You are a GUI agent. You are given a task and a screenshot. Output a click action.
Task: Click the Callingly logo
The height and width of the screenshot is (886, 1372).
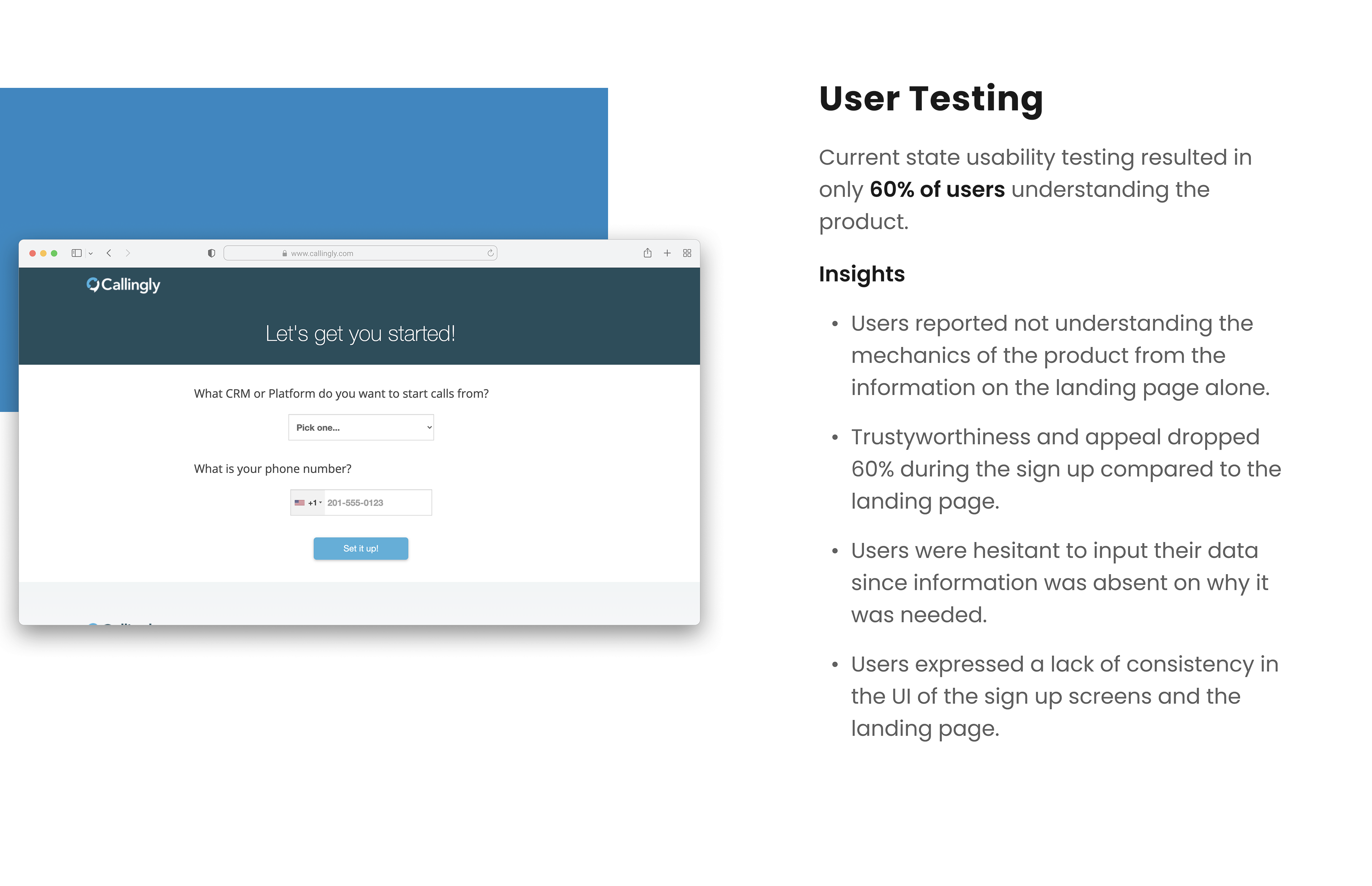(x=123, y=285)
